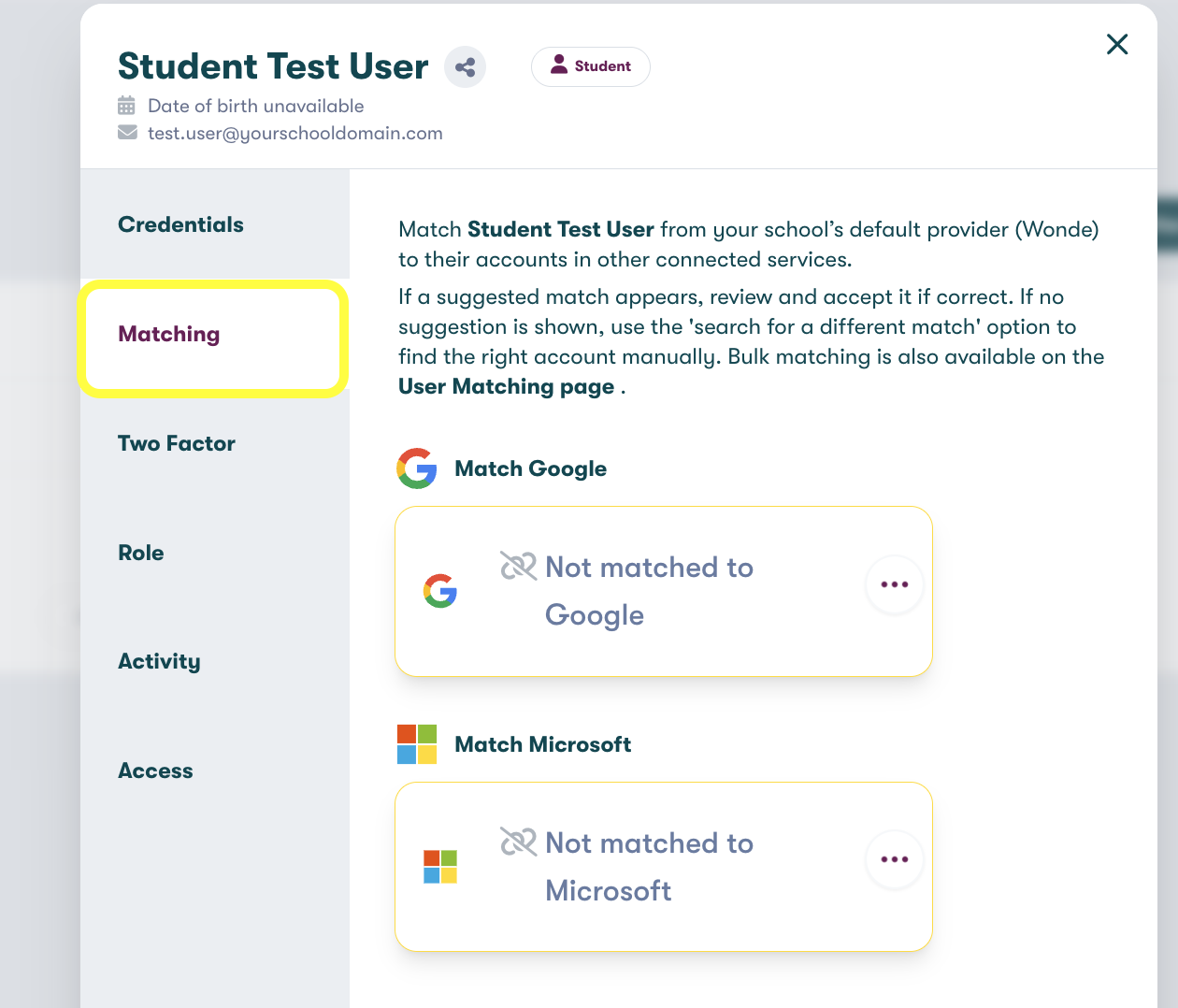Switch to the Two Factor tab
Image resolution: width=1178 pixels, height=1008 pixels.
176,443
